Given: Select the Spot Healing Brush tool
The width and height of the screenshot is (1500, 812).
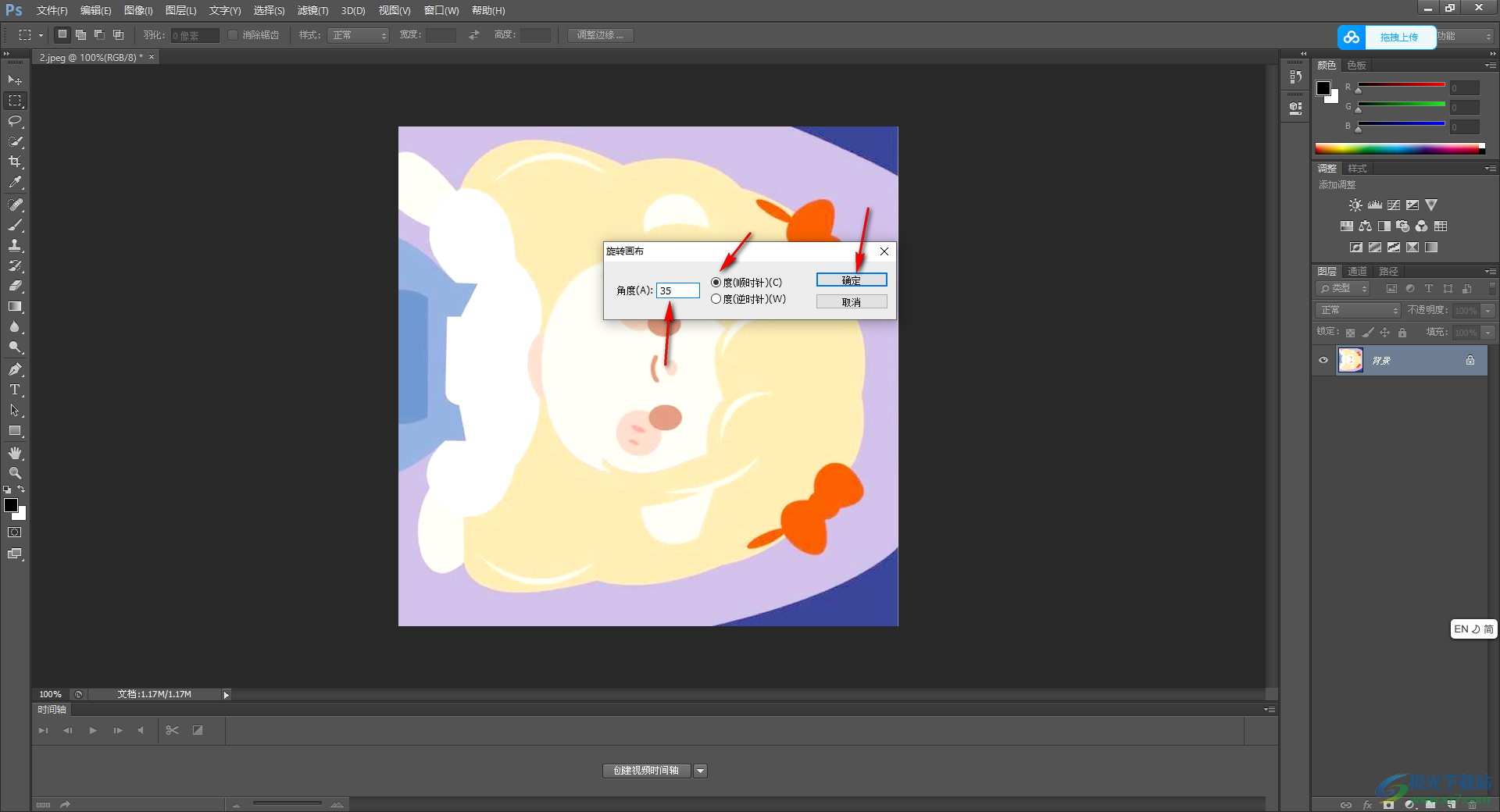Looking at the screenshot, I should 15,205.
